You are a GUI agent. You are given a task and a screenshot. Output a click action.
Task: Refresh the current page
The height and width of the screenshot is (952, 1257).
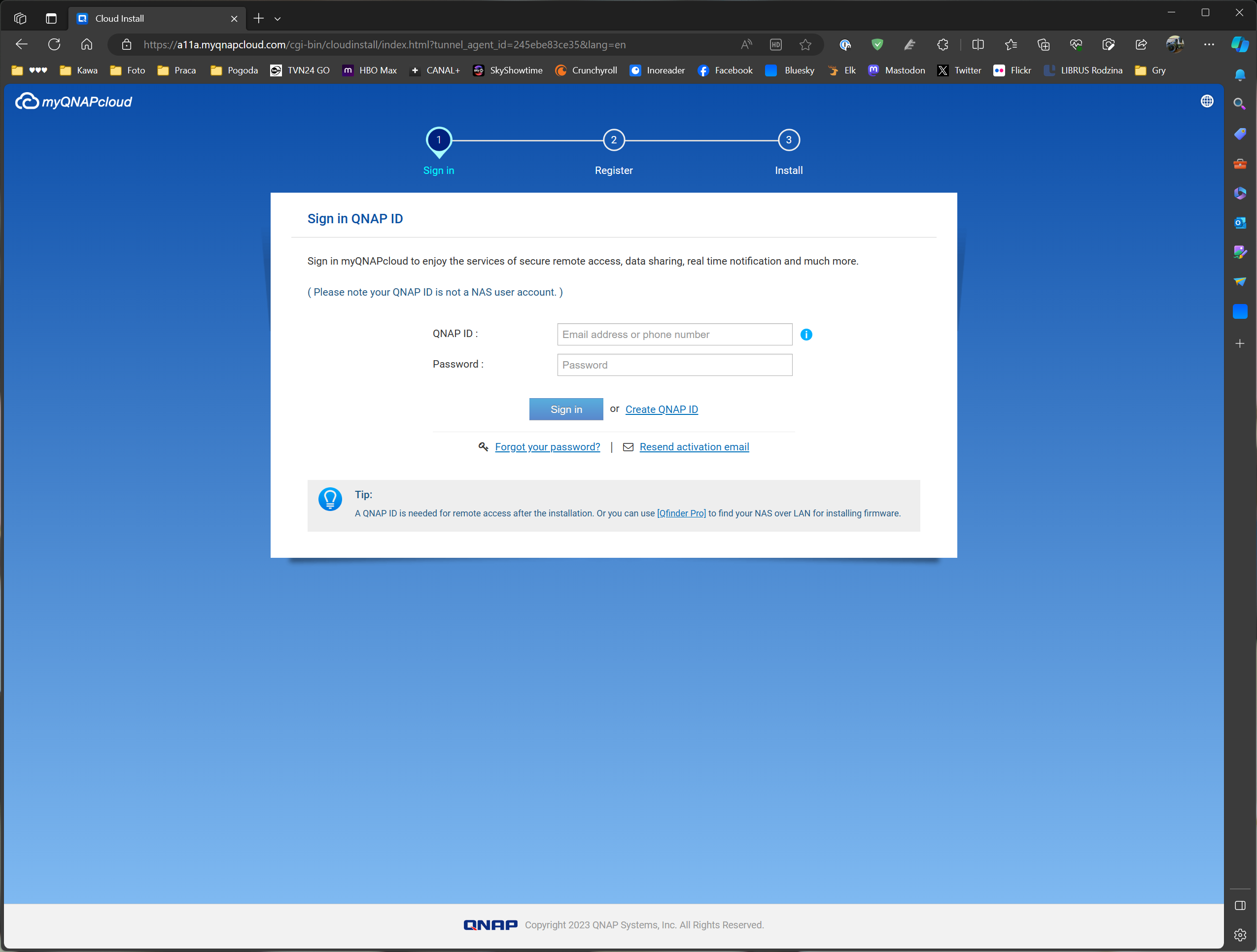(54, 44)
